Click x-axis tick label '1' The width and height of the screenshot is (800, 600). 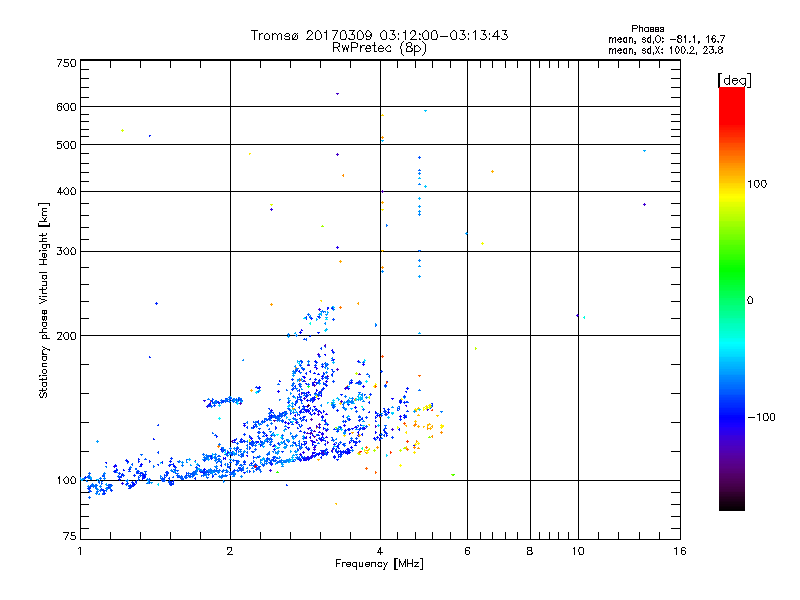[x=80, y=551]
